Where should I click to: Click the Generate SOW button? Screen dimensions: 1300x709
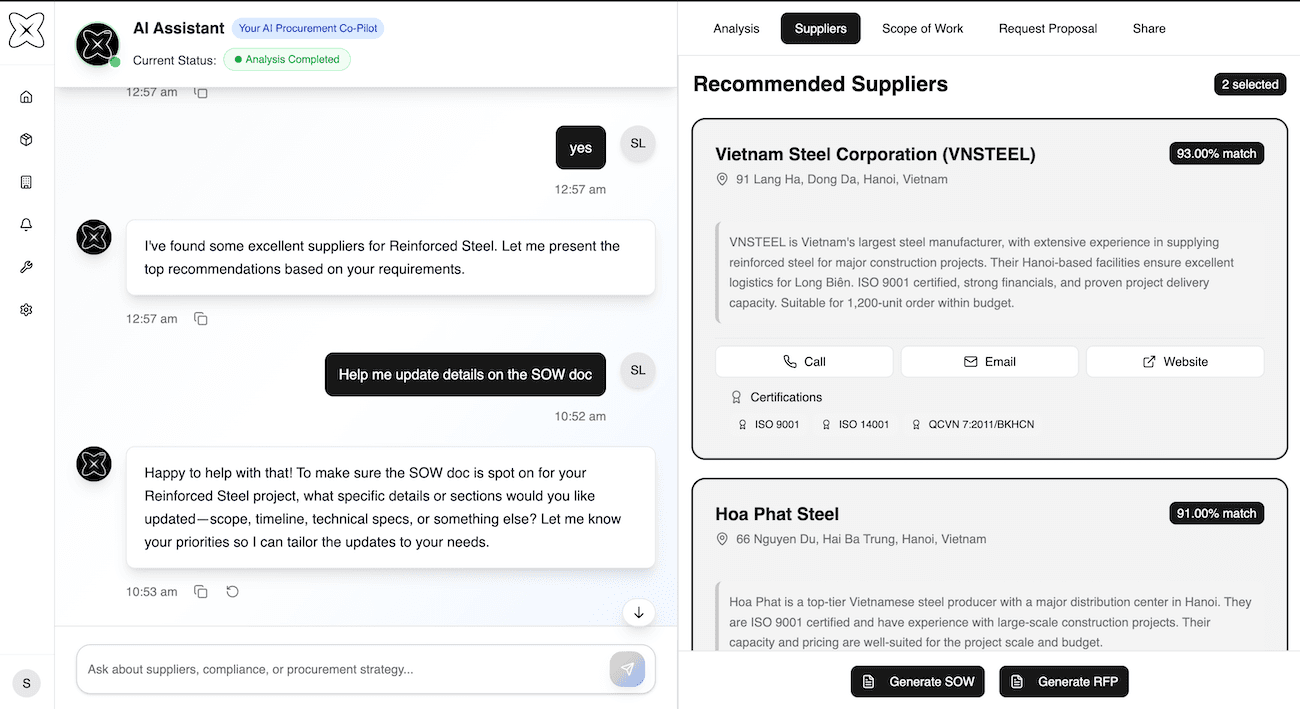918,682
